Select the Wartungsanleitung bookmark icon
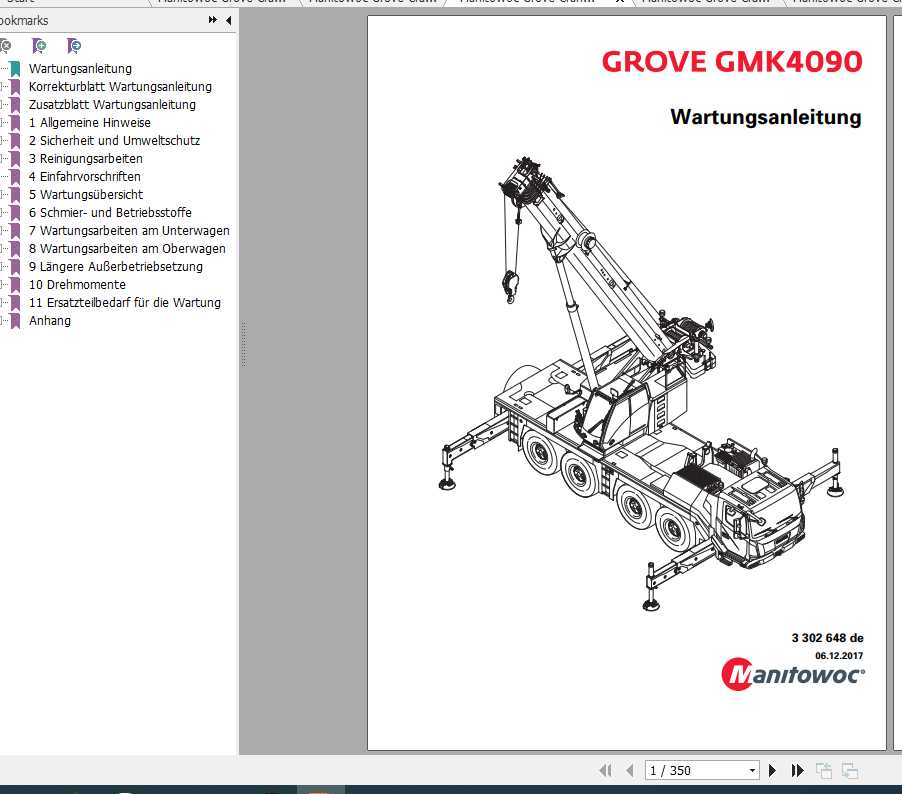The image size is (902, 794). tap(14, 68)
